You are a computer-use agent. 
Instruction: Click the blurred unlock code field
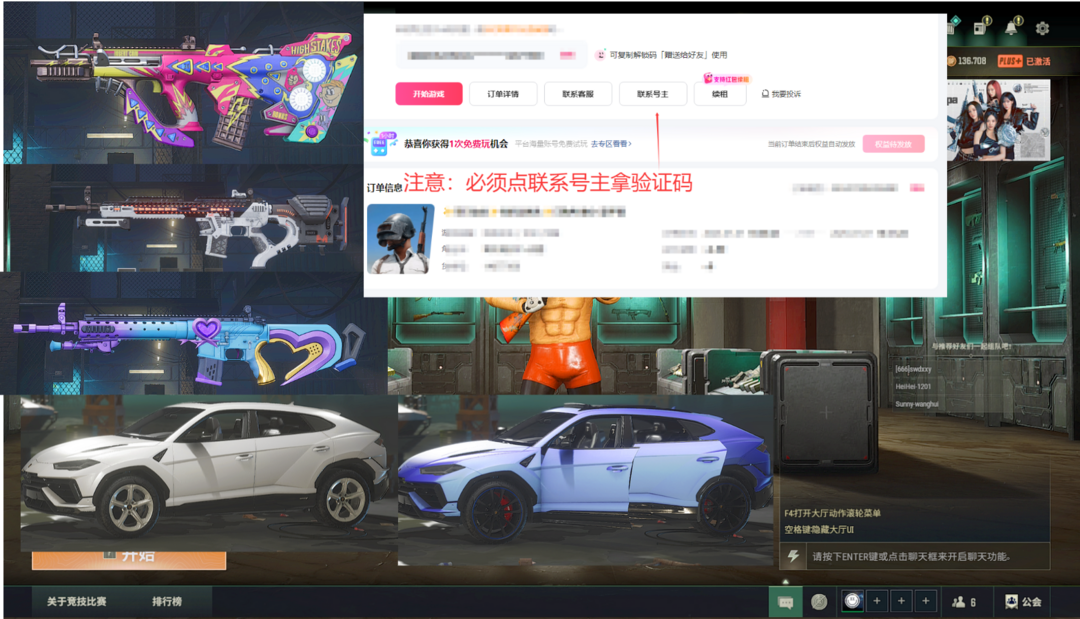[492, 55]
